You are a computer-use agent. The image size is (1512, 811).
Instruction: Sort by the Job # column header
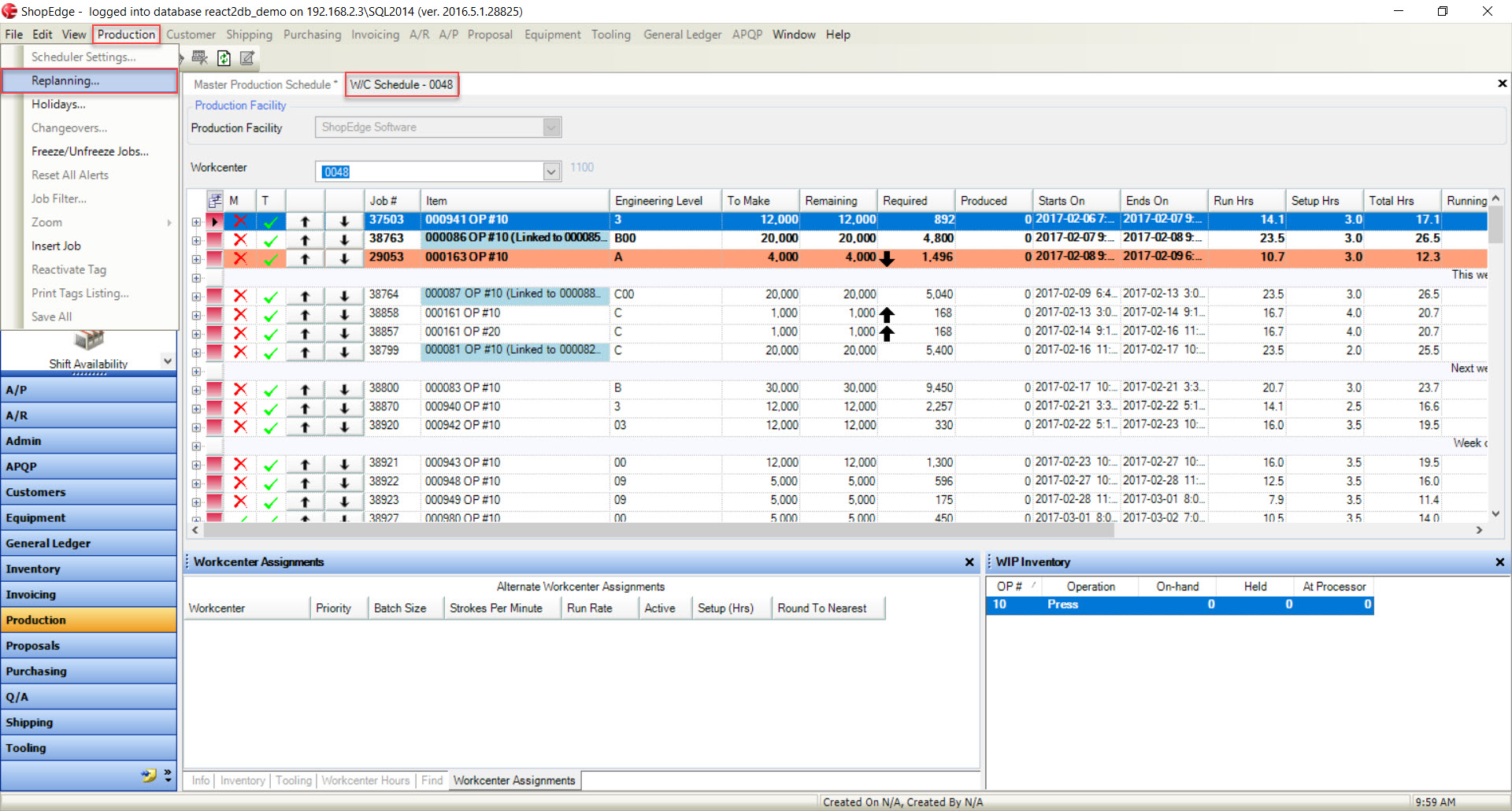(391, 201)
